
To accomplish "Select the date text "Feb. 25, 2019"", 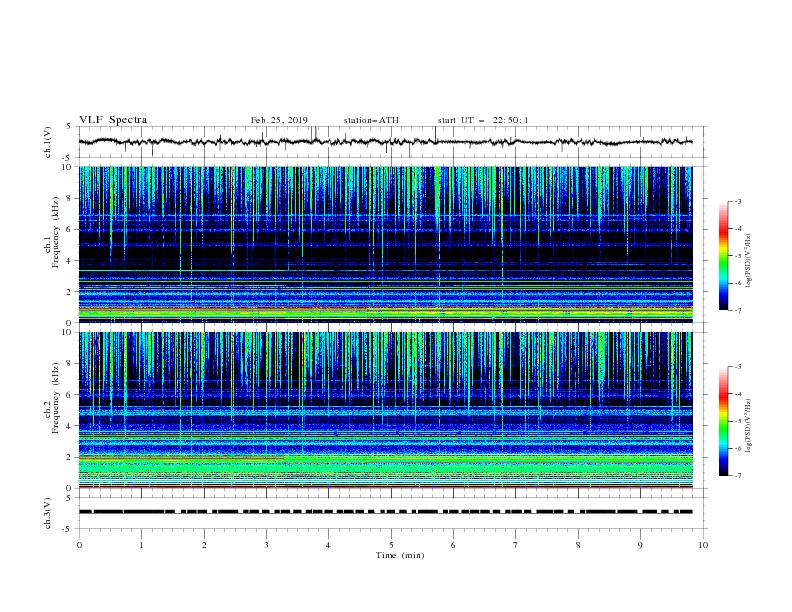I will tap(279, 120).
